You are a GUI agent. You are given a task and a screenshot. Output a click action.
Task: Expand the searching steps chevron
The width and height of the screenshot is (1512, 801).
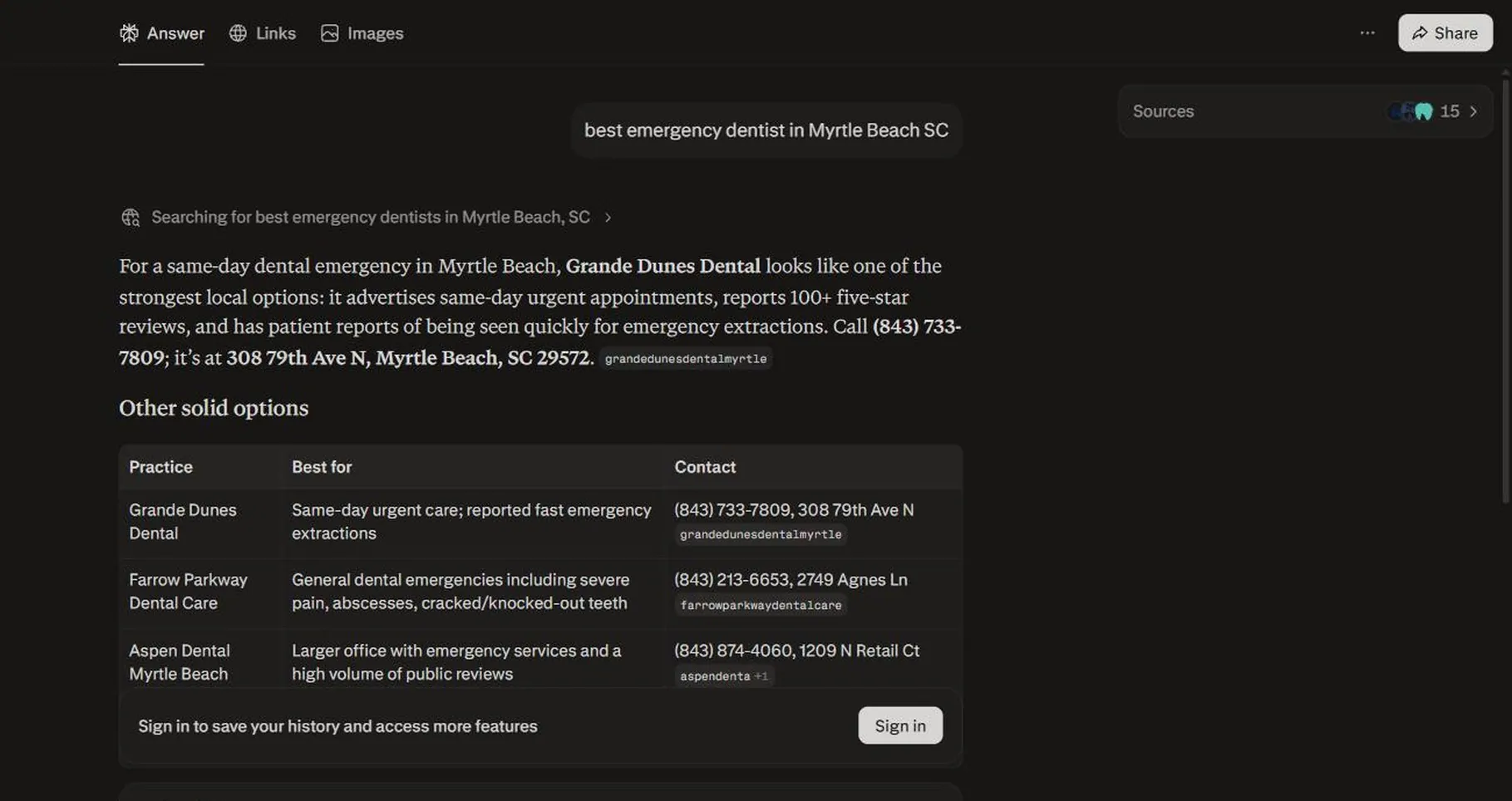pyautogui.click(x=608, y=218)
